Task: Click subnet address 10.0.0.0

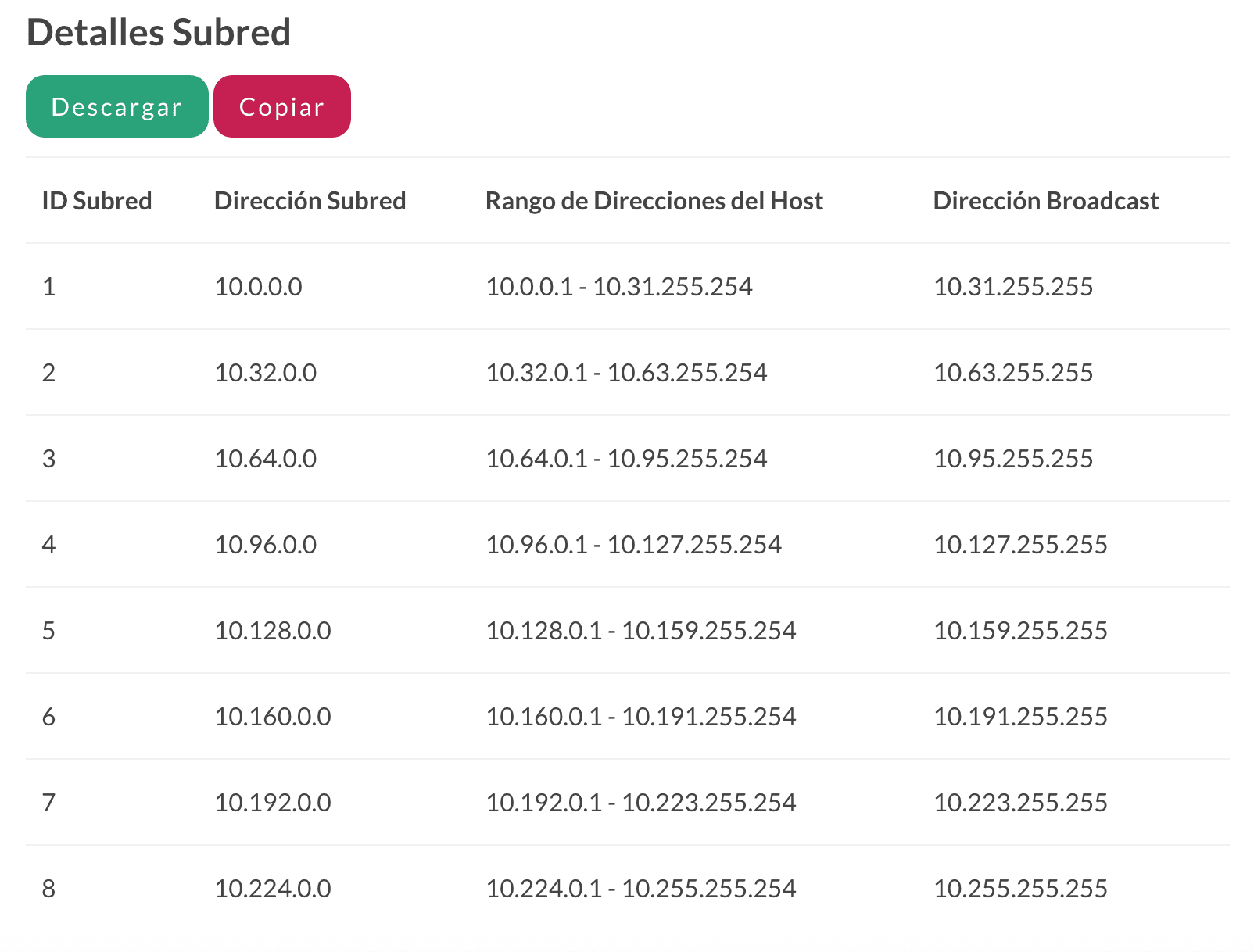Action: 258,287
